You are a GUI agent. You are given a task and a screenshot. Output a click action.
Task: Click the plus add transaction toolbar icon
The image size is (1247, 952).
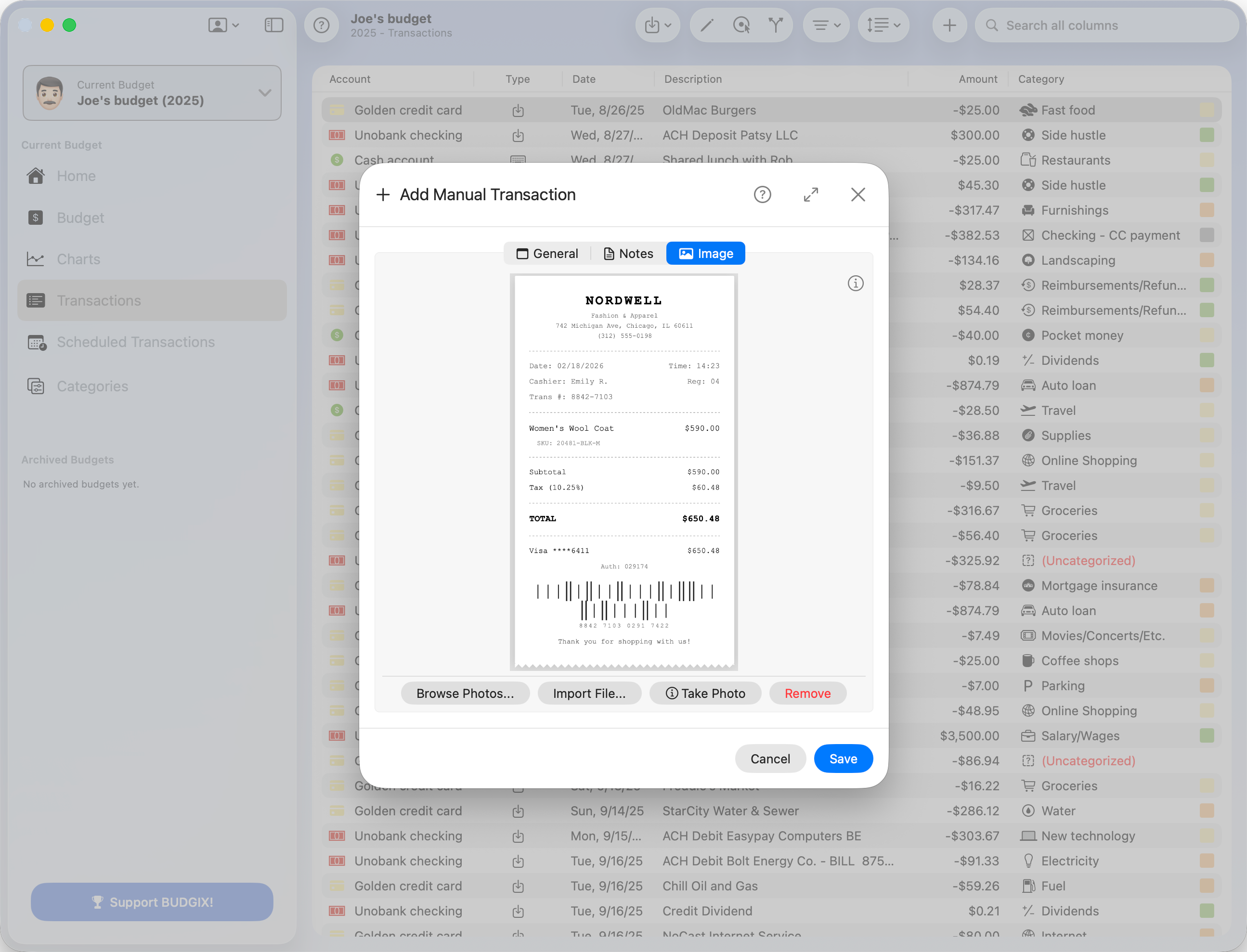(x=949, y=25)
